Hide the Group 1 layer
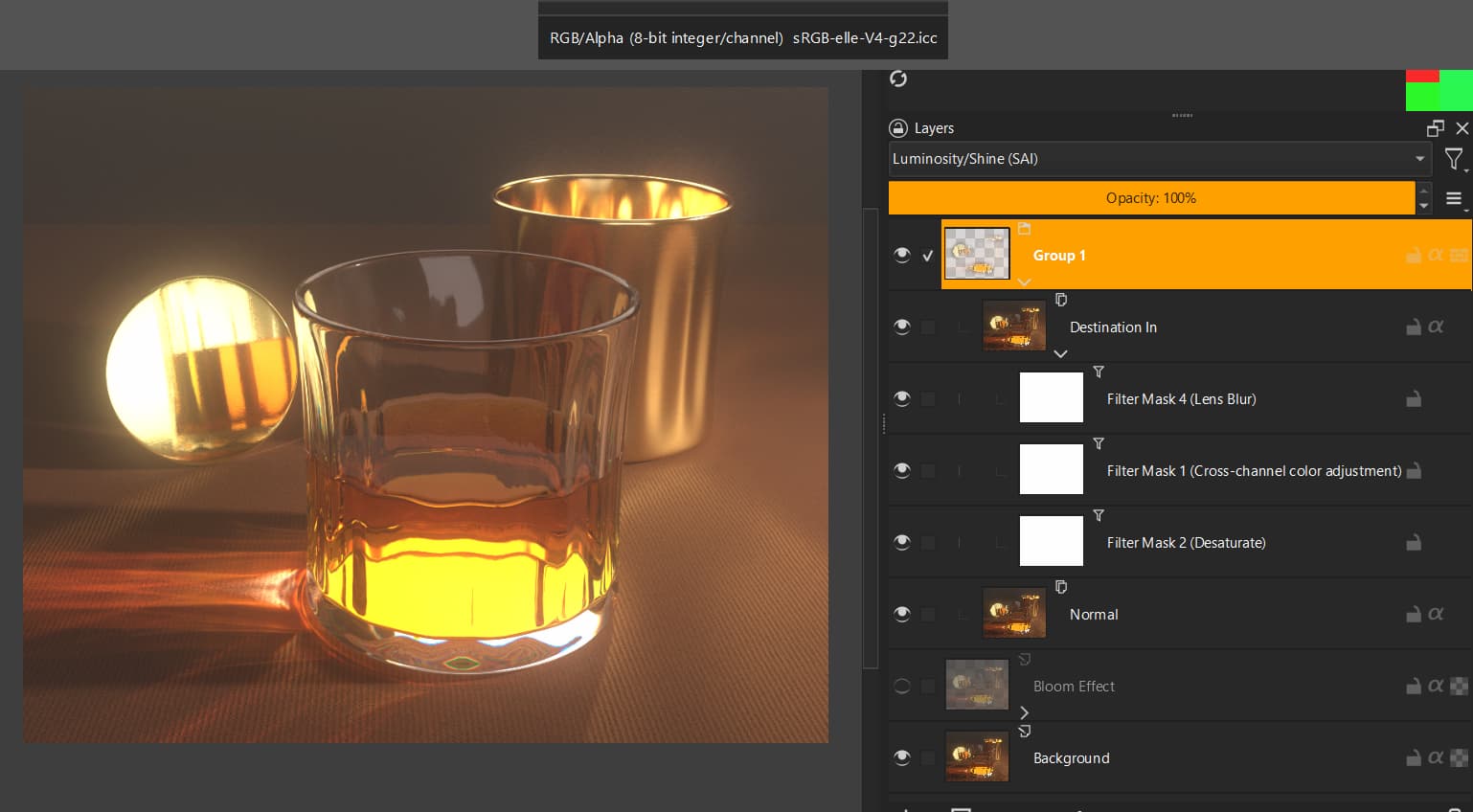The width and height of the screenshot is (1473, 812). point(901,255)
